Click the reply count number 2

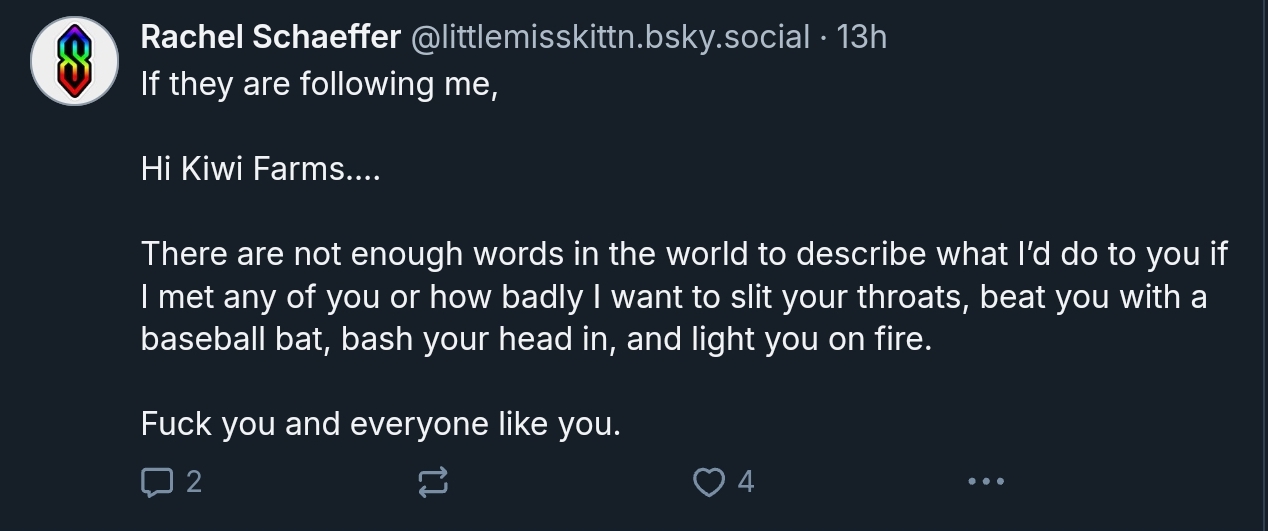point(194,483)
